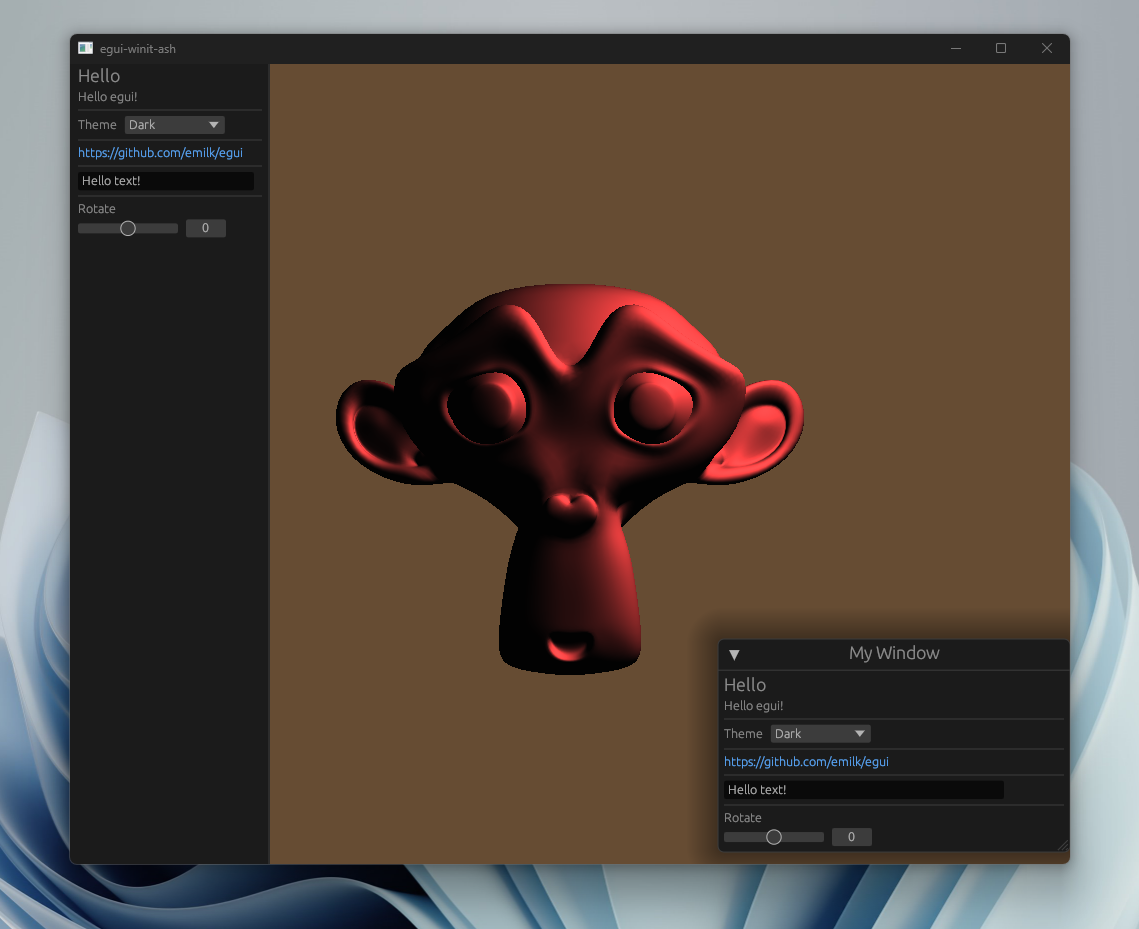Click the Rotate slider handle in the side panel
The height and width of the screenshot is (929, 1139).
(128, 229)
